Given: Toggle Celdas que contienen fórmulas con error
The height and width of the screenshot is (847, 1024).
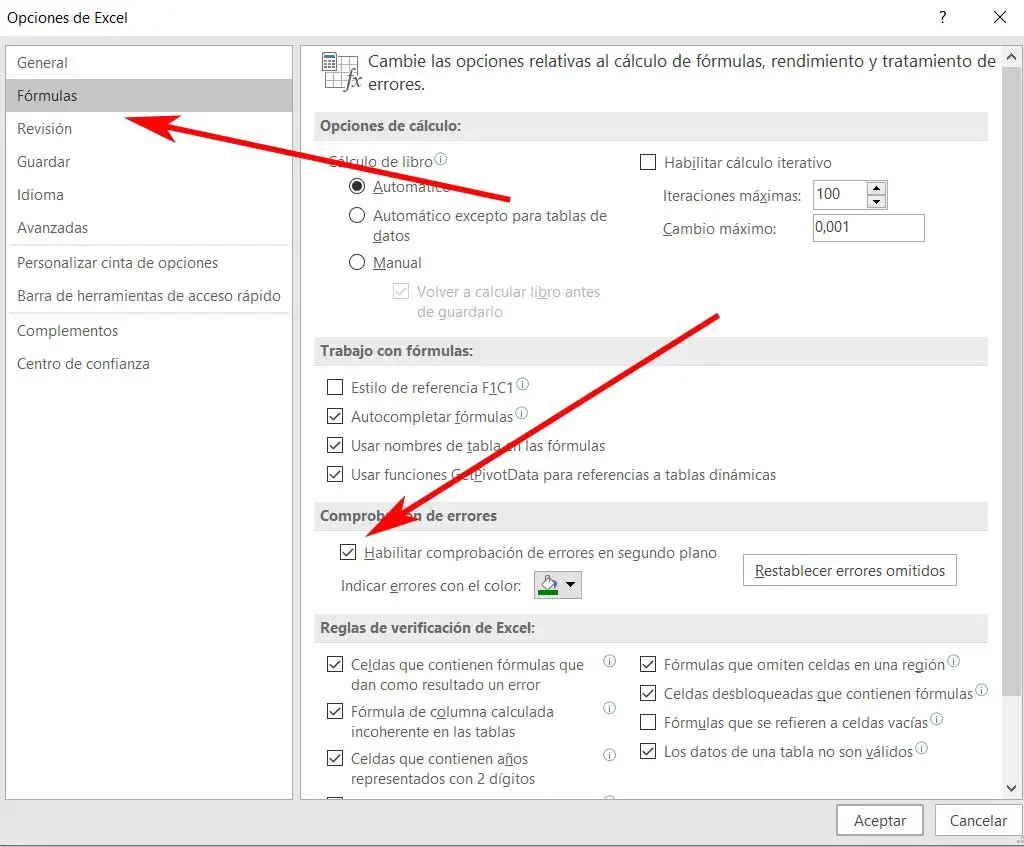Looking at the screenshot, I should (335, 664).
